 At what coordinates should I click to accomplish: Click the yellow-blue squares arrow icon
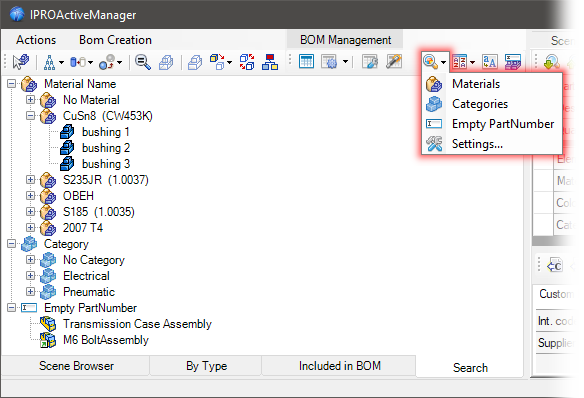pos(218,62)
